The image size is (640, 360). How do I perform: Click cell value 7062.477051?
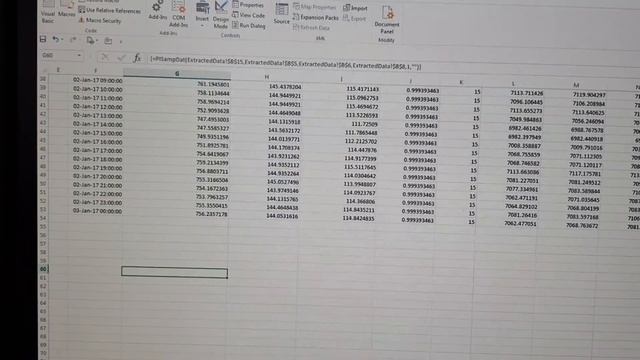[x=520, y=224]
